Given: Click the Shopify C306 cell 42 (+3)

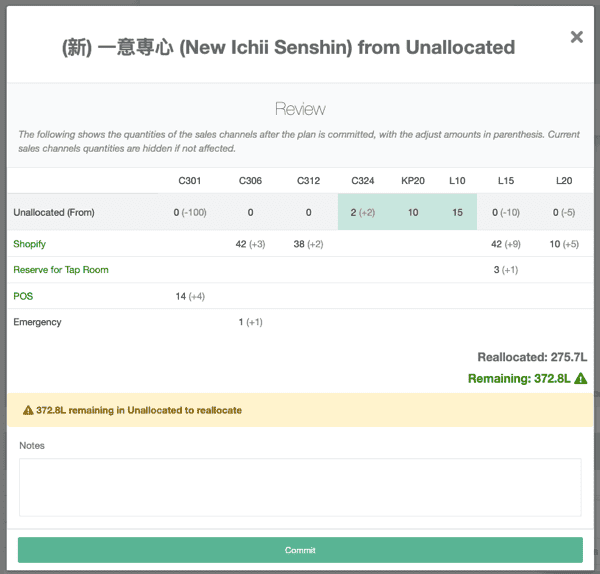Looking at the screenshot, I should (x=250, y=244).
